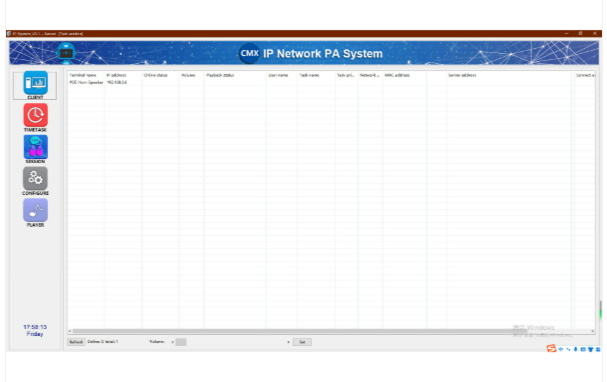607x382 pixels.
Task: Click the Refresh button
Action: pos(76,342)
